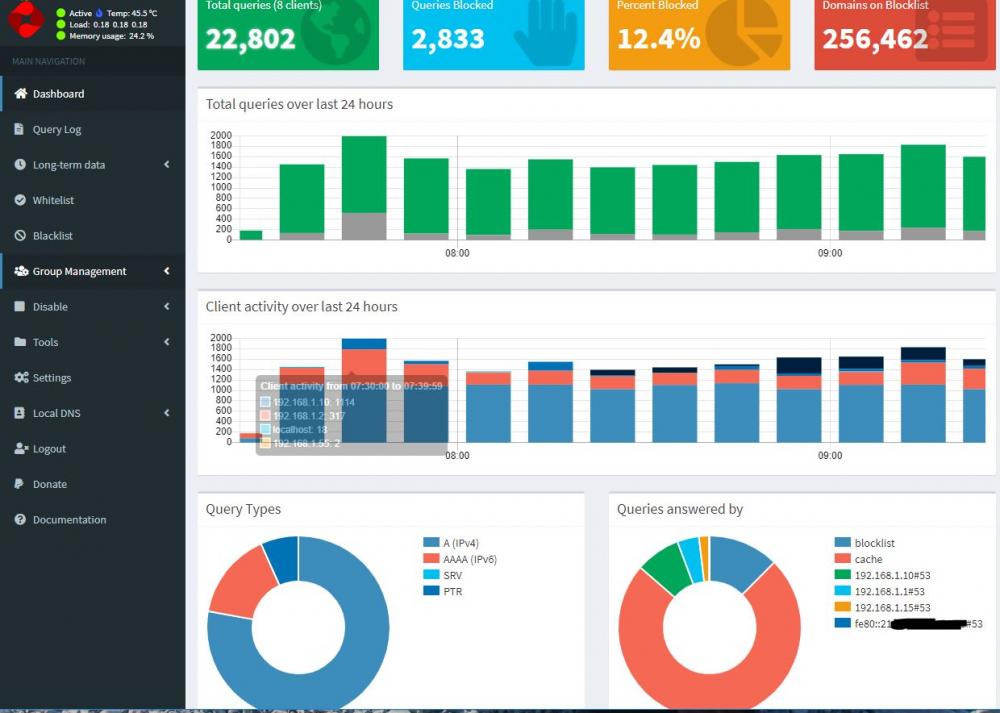
Task: Go to the Dashboard page
Action: (93, 94)
